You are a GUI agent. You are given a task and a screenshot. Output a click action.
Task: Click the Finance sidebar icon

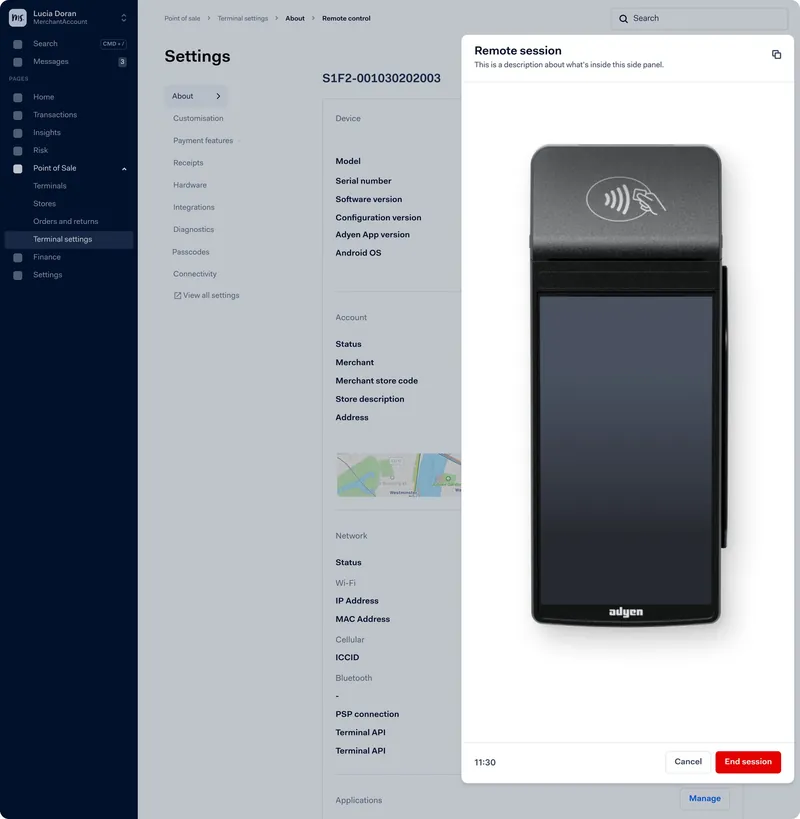pos(18,257)
